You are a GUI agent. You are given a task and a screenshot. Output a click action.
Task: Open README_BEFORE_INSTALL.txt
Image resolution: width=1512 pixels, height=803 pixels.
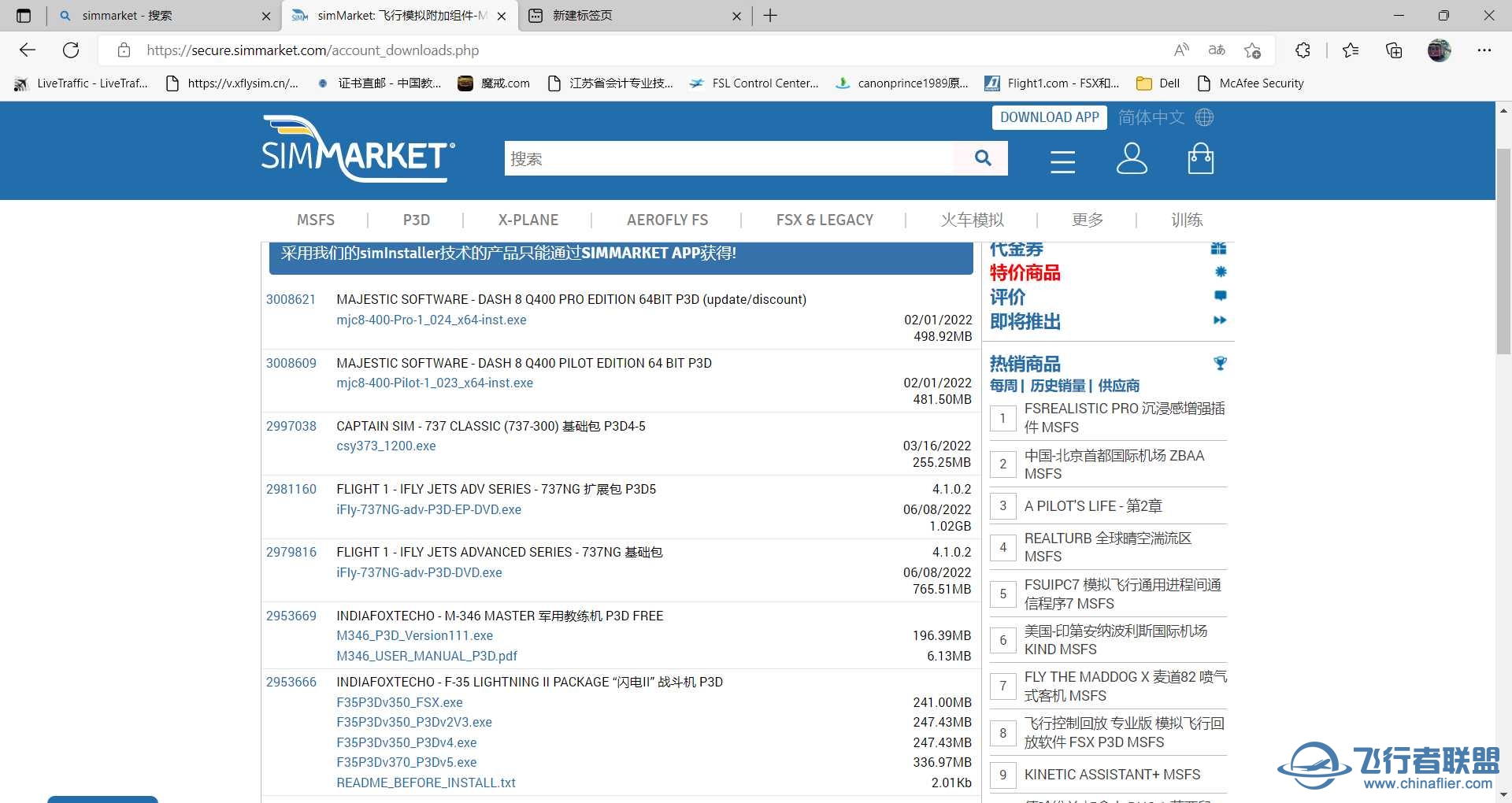tap(426, 783)
